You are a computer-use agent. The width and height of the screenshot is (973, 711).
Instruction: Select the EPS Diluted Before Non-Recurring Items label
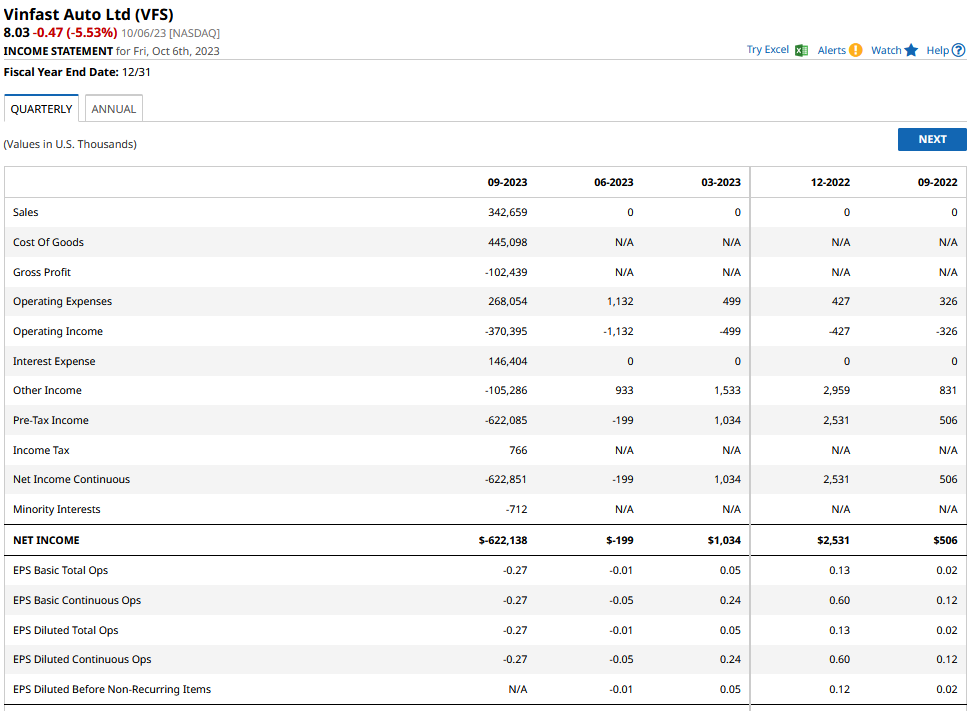112,689
